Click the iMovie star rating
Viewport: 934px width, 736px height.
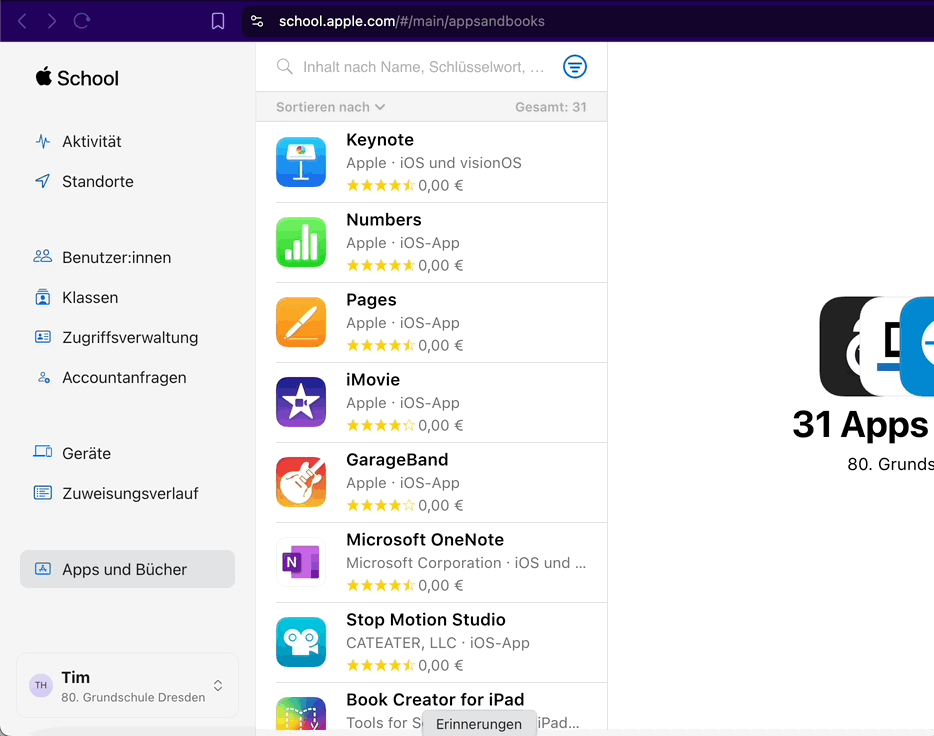pyautogui.click(x=380, y=426)
